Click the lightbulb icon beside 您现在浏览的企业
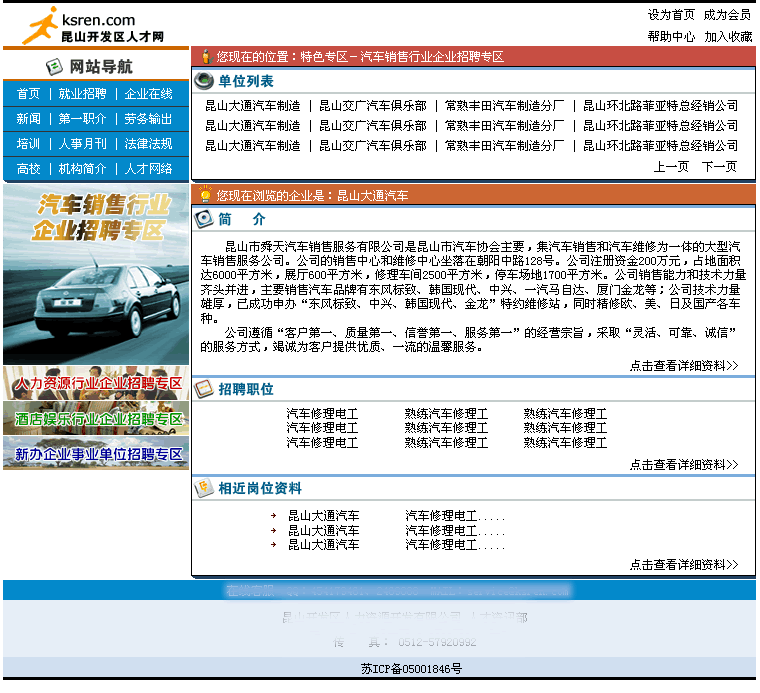This screenshot has height=693, width=760. tap(206, 194)
